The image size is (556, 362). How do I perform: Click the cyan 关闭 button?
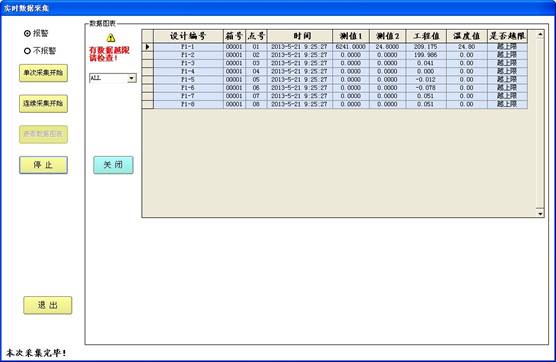tap(113, 165)
